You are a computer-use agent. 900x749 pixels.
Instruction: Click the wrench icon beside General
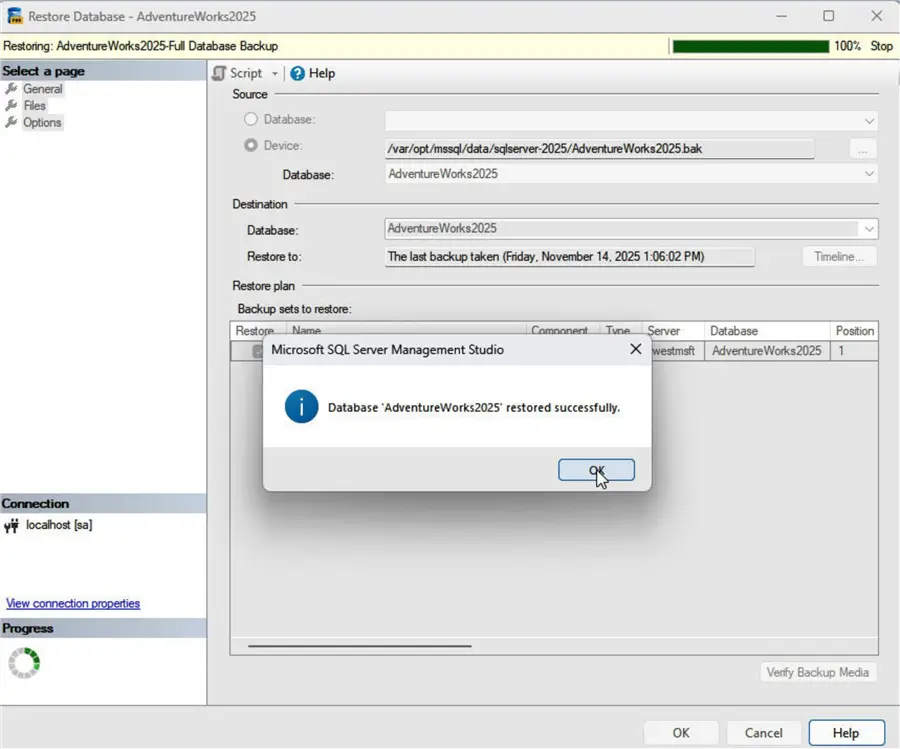click(11, 88)
